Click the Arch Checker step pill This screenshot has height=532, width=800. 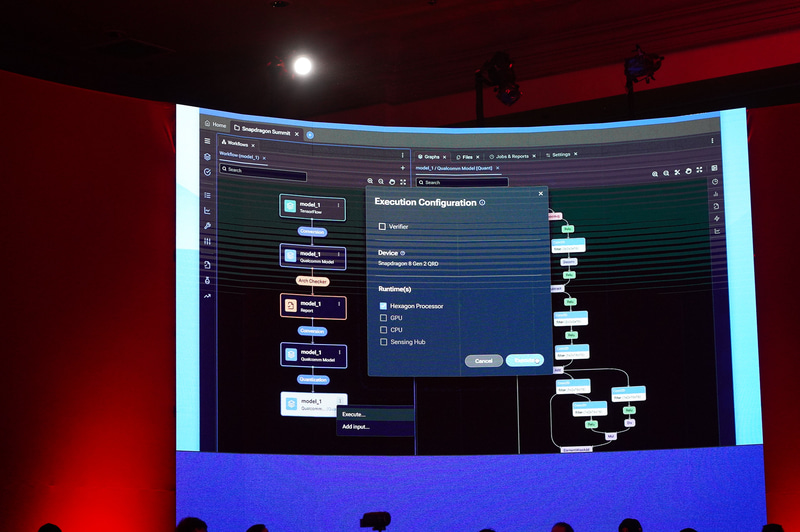pyautogui.click(x=313, y=281)
